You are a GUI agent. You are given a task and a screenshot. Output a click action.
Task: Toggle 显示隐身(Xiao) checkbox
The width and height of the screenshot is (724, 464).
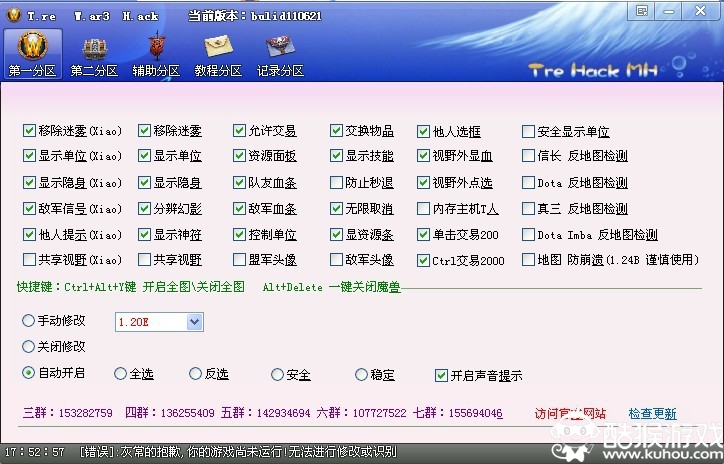[29, 183]
